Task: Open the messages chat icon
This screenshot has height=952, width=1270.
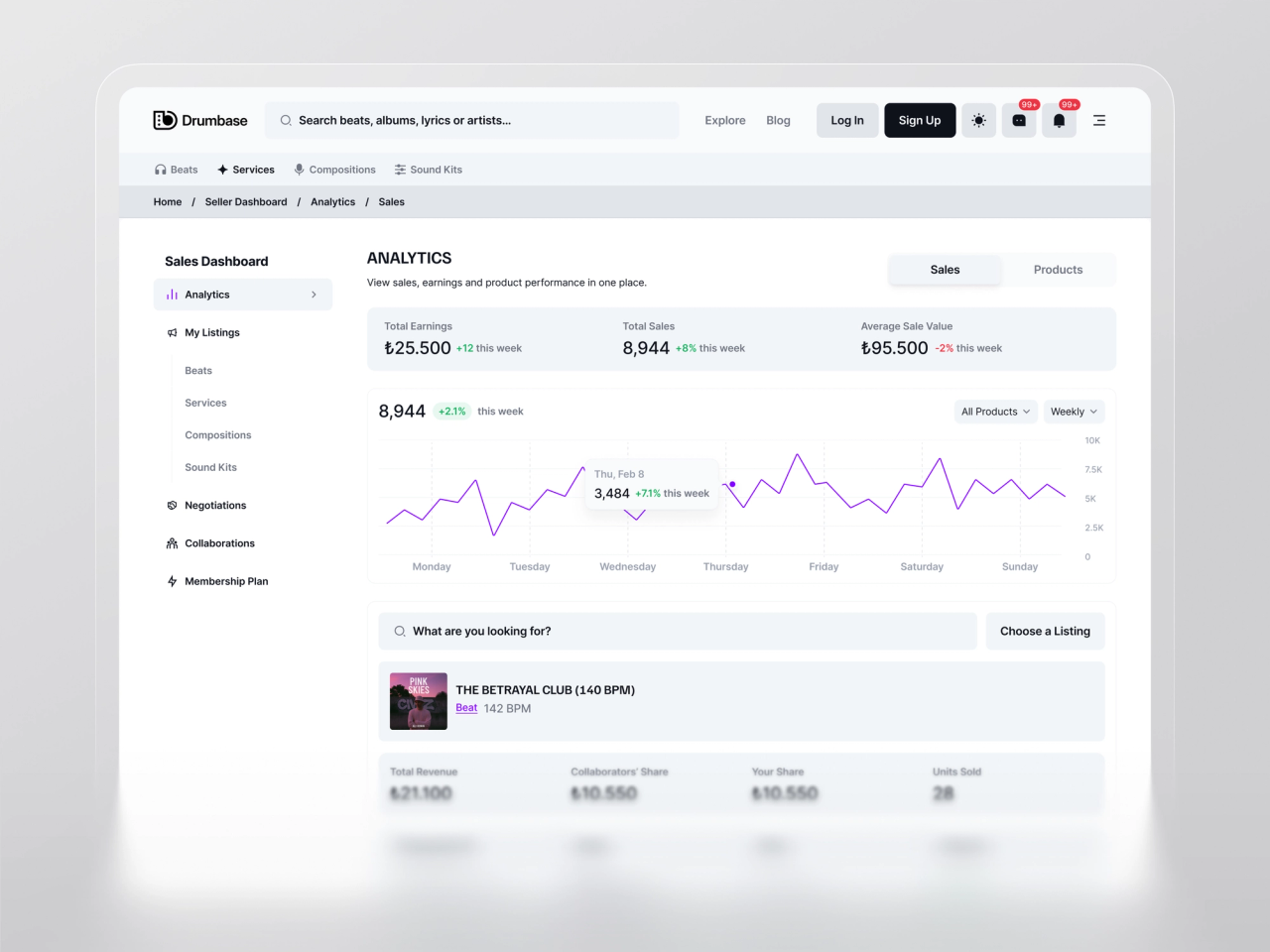Action: 1019,120
